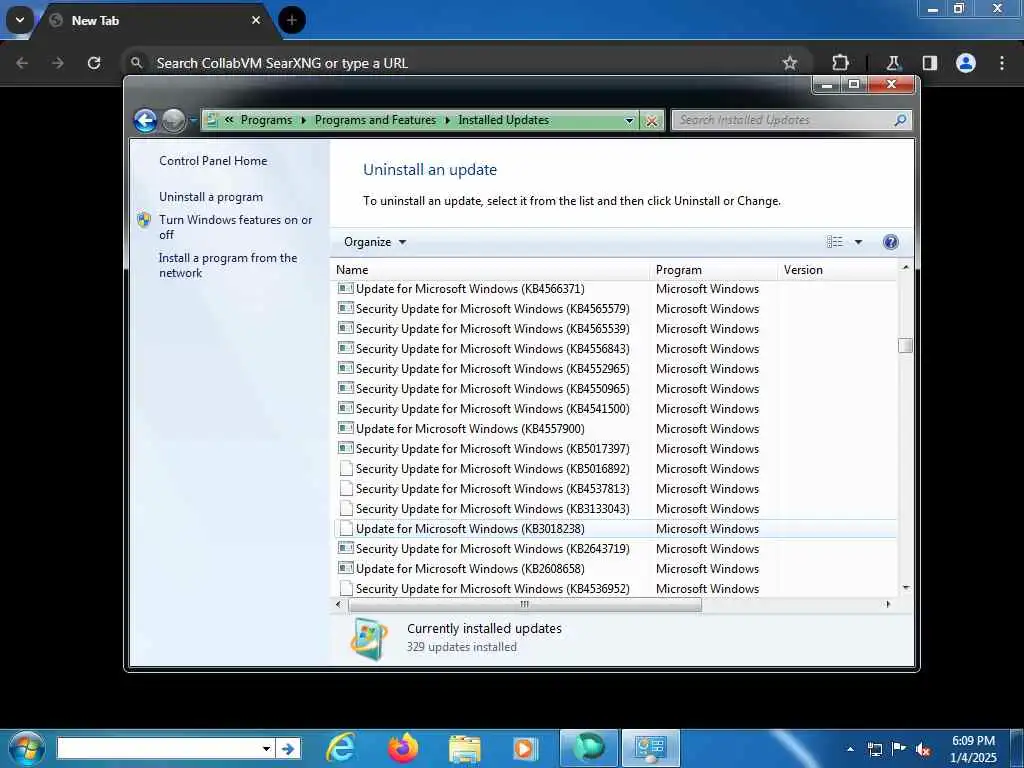This screenshot has width=1024, height=768.
Task: Expand the address bar history dropdown arrow
Action: (x=629, y=120)
